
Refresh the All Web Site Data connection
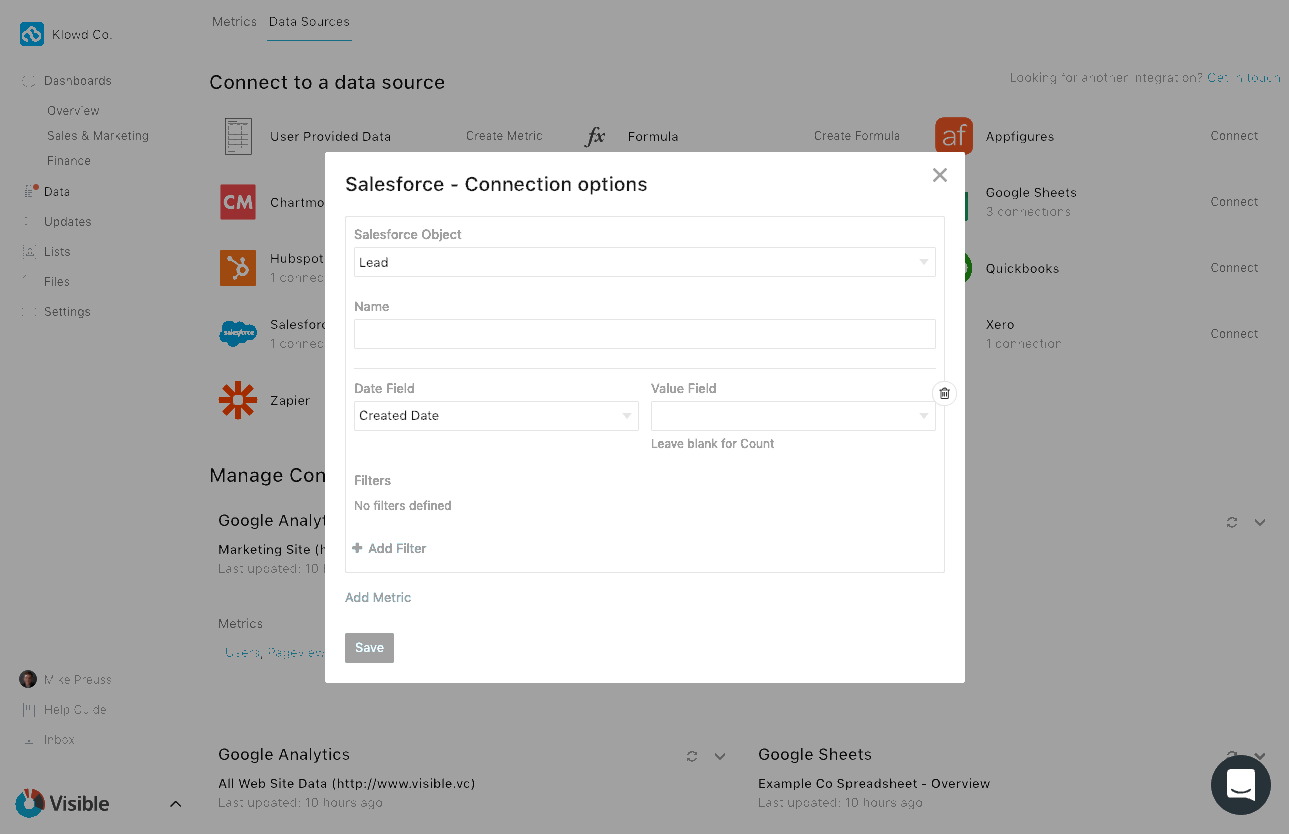click(x=692, y=756)
